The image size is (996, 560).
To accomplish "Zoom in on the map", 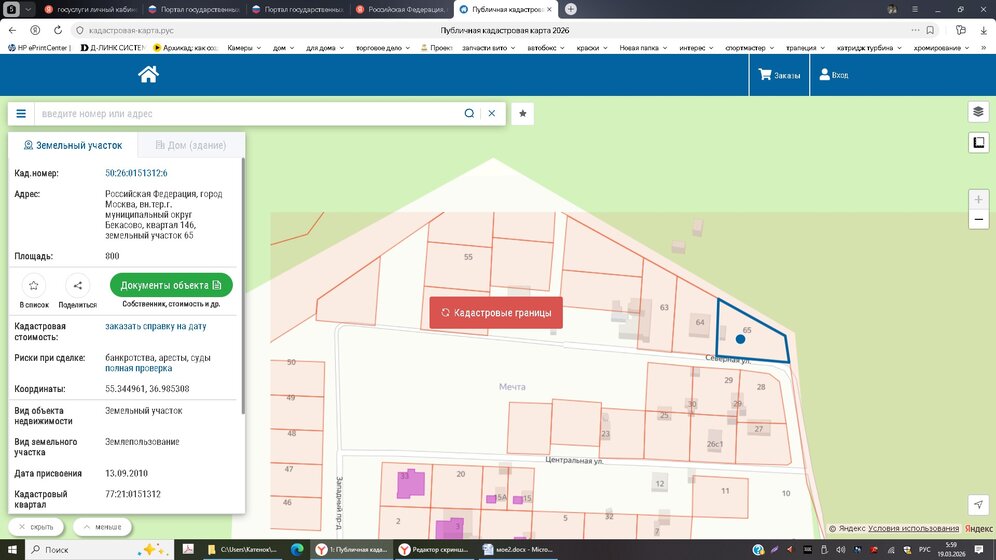I will coord(978,199).
